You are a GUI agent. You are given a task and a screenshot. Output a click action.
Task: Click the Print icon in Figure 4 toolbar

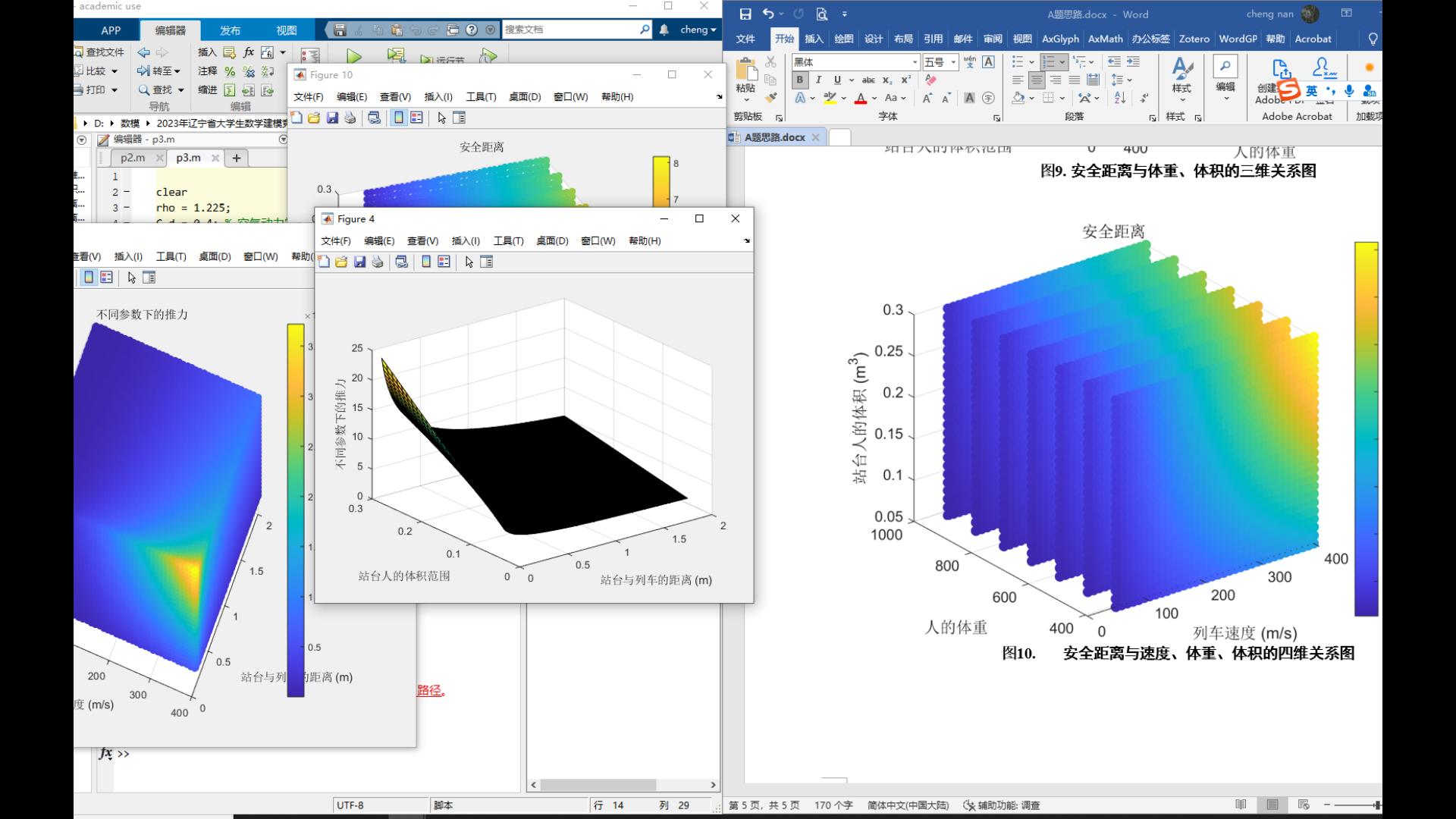point(378,262)
